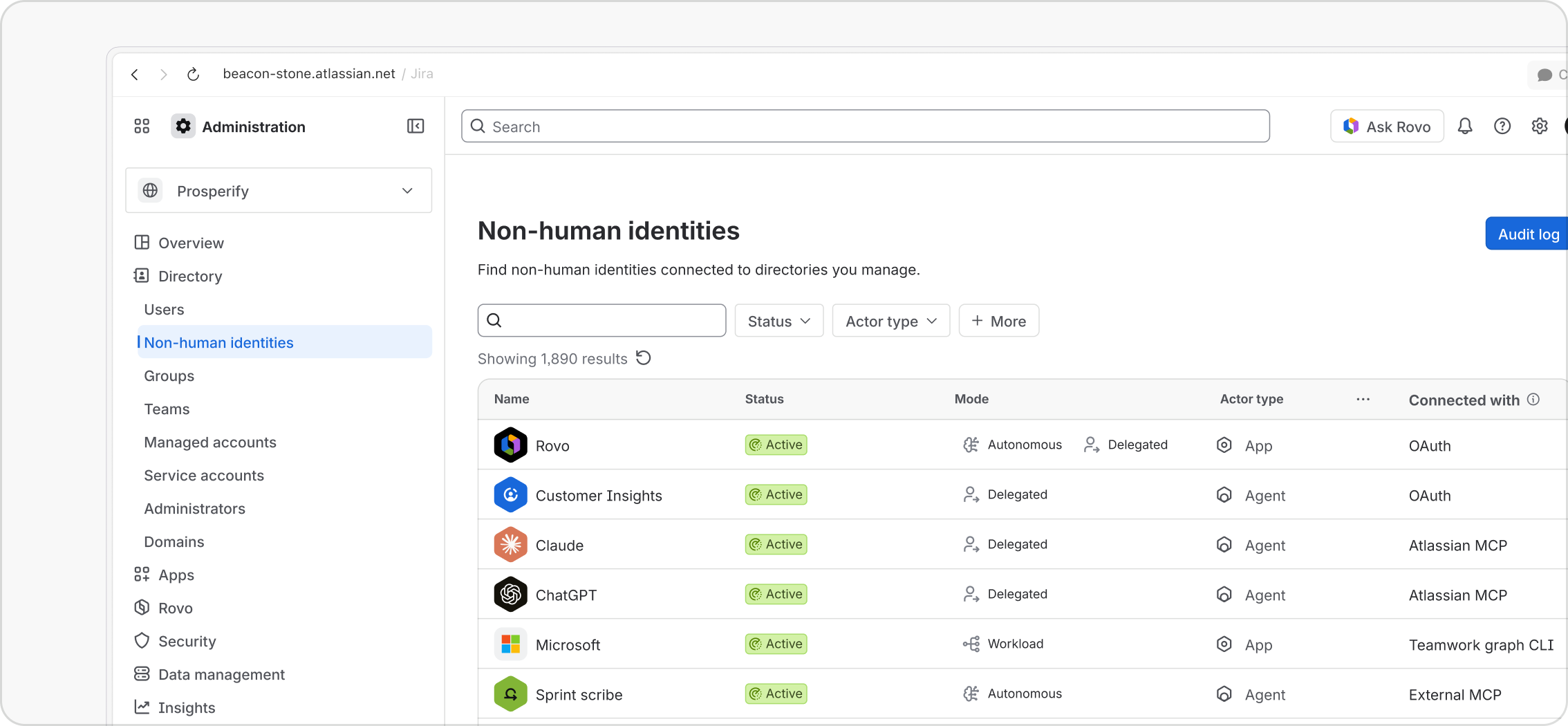The height and width of the screenshot is (726, 1568).
Task: Click the Ask Rovo button
Action: 1387,126
